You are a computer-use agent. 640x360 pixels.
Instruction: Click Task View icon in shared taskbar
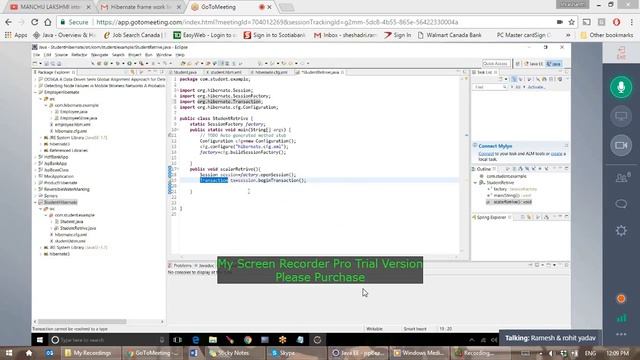pos(178,340)
